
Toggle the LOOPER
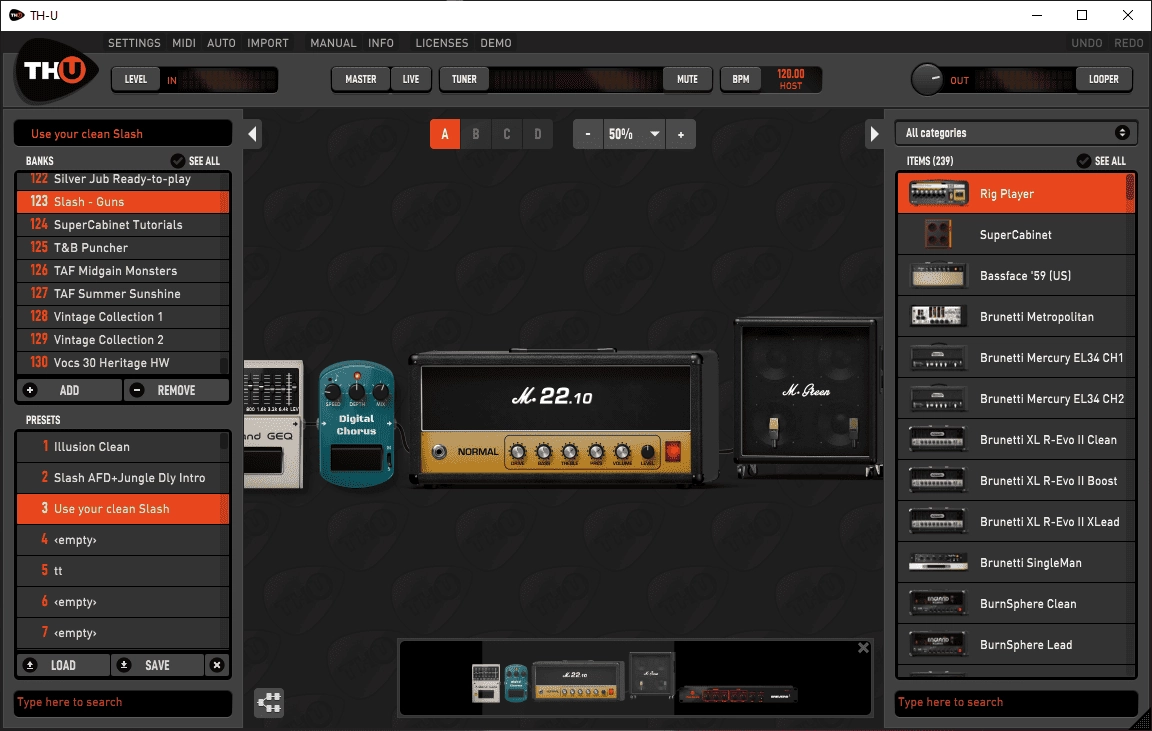pyautogui.click(x=1104, y=79)
